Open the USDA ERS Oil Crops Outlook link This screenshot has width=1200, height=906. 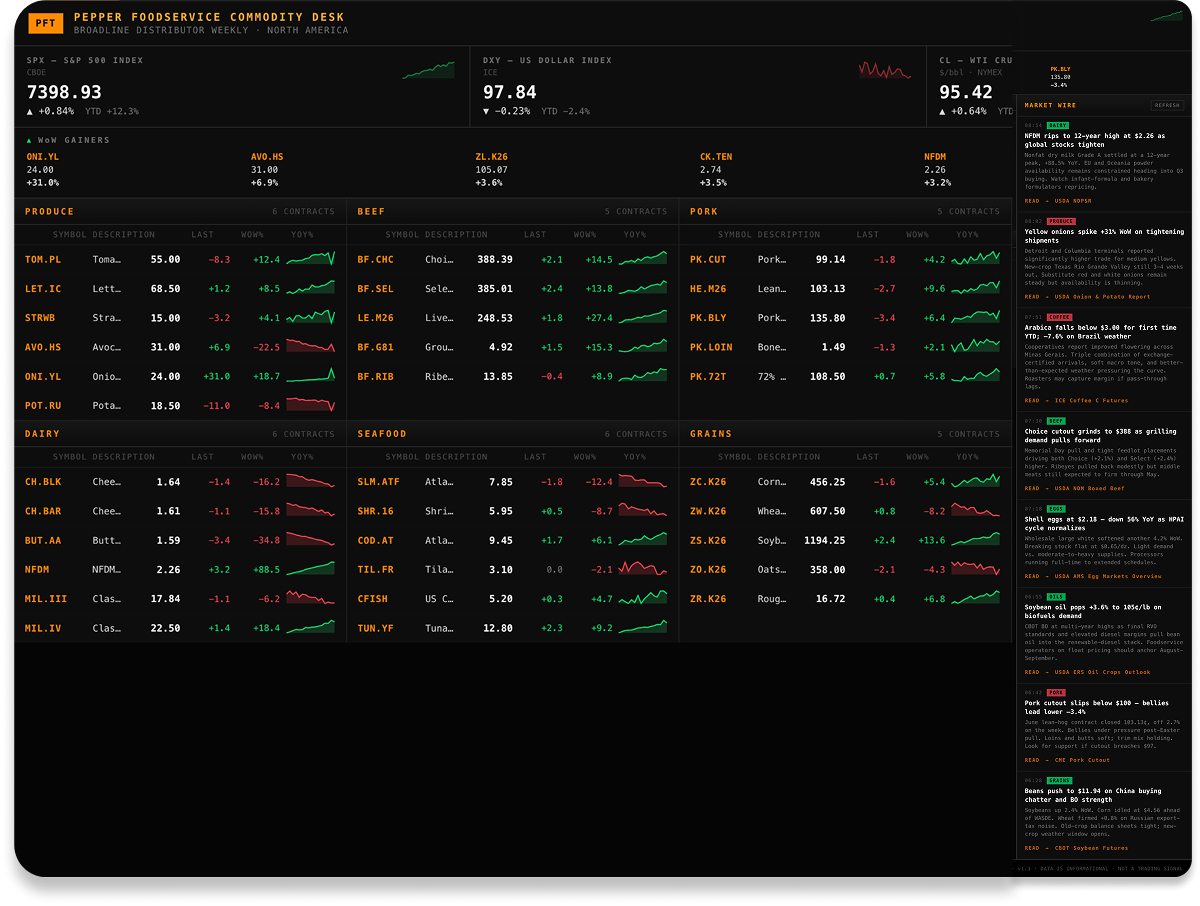click(1087, 672)
